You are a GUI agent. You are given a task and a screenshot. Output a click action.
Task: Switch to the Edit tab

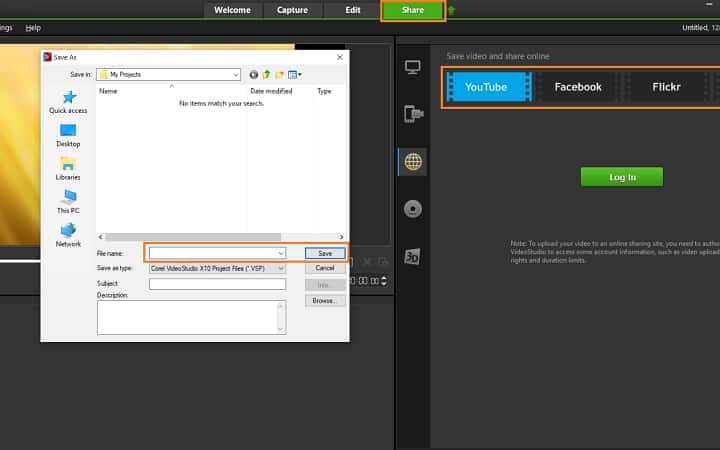point(352,10)
